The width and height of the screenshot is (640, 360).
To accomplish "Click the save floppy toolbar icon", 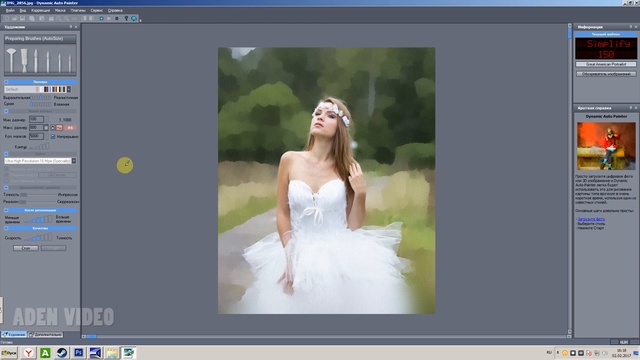I will [22, 18].
